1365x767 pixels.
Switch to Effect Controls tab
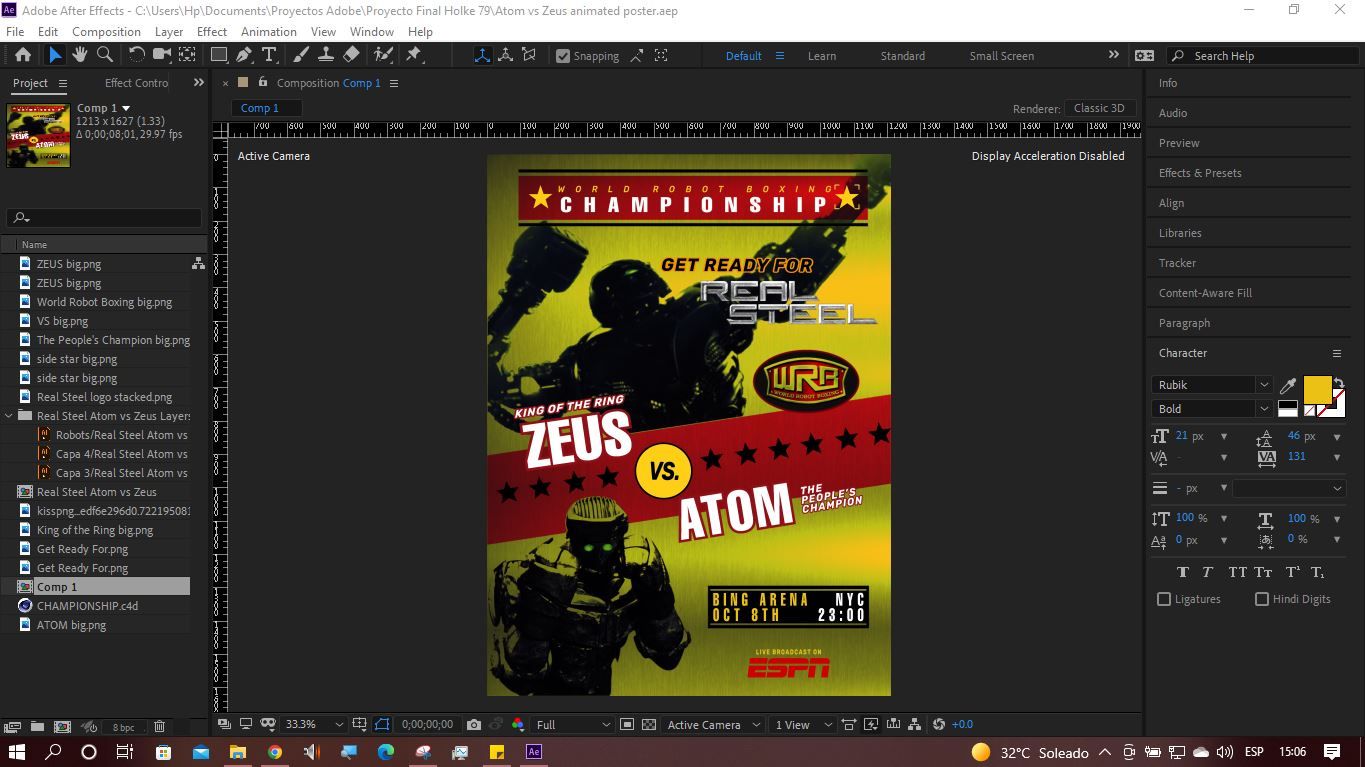(x=137, y=83)
